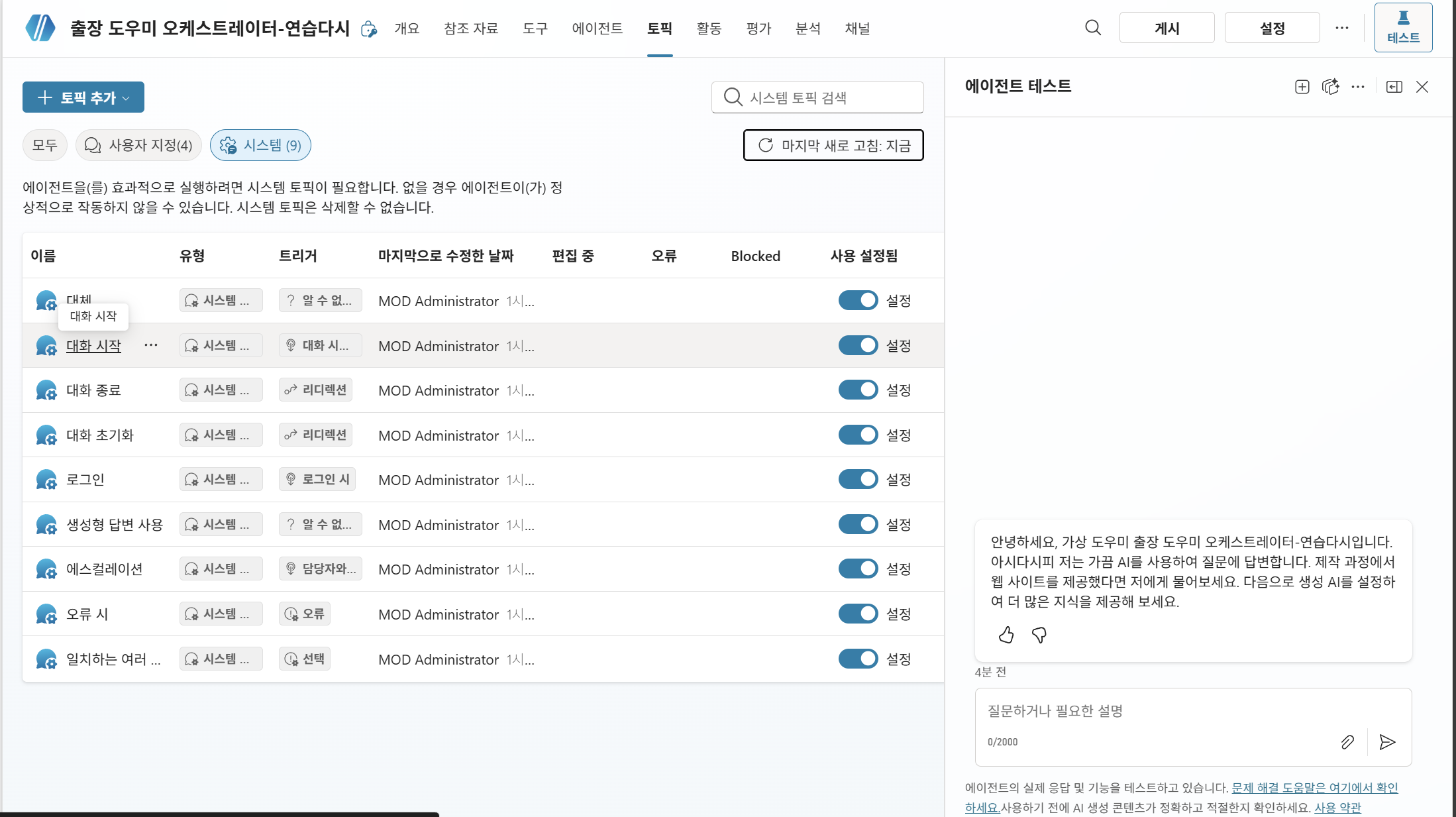This screenshot has height=817, width=1456.
Task: Start new test conversation plus icon
Action: tap(1302, 87)
